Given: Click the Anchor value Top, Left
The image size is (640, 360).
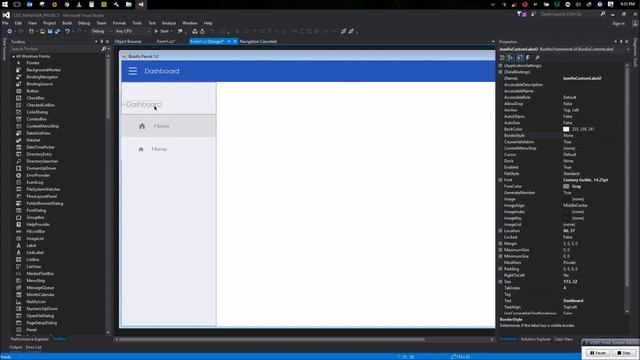Looking at the screenshot, I should [x=571, y=110].
